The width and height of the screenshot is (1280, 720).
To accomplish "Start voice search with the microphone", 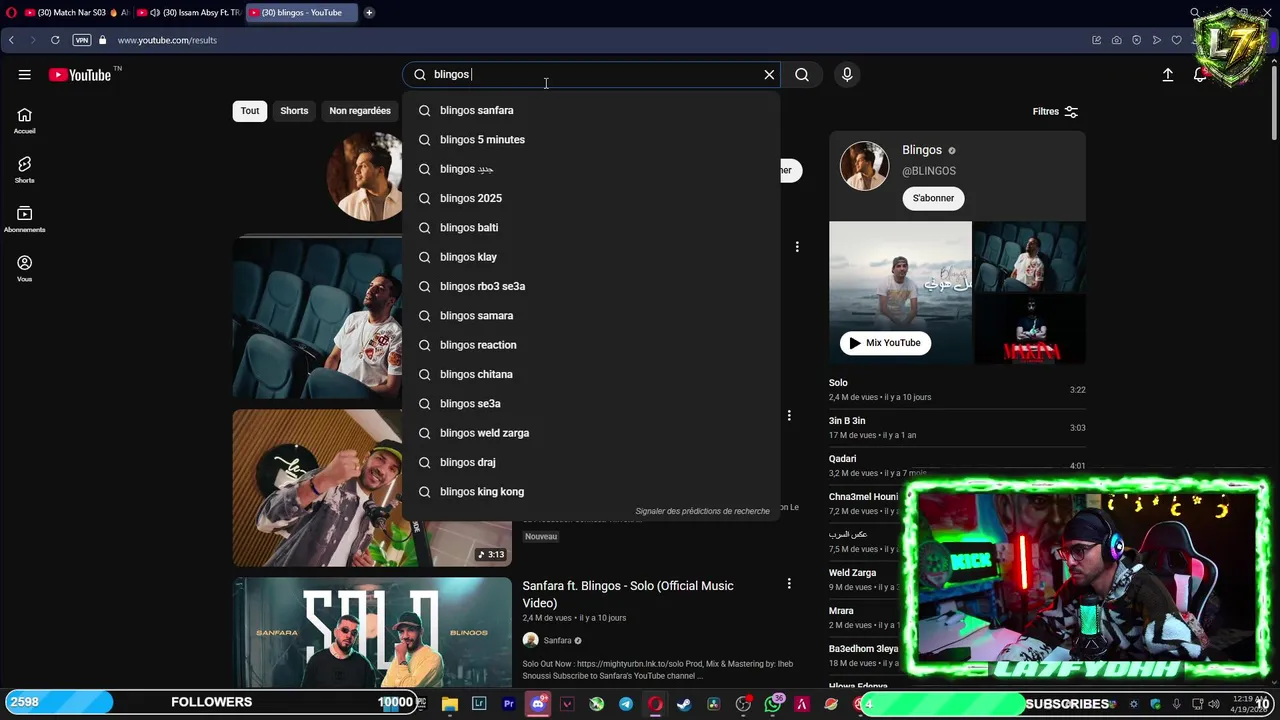I will [847, 75].
